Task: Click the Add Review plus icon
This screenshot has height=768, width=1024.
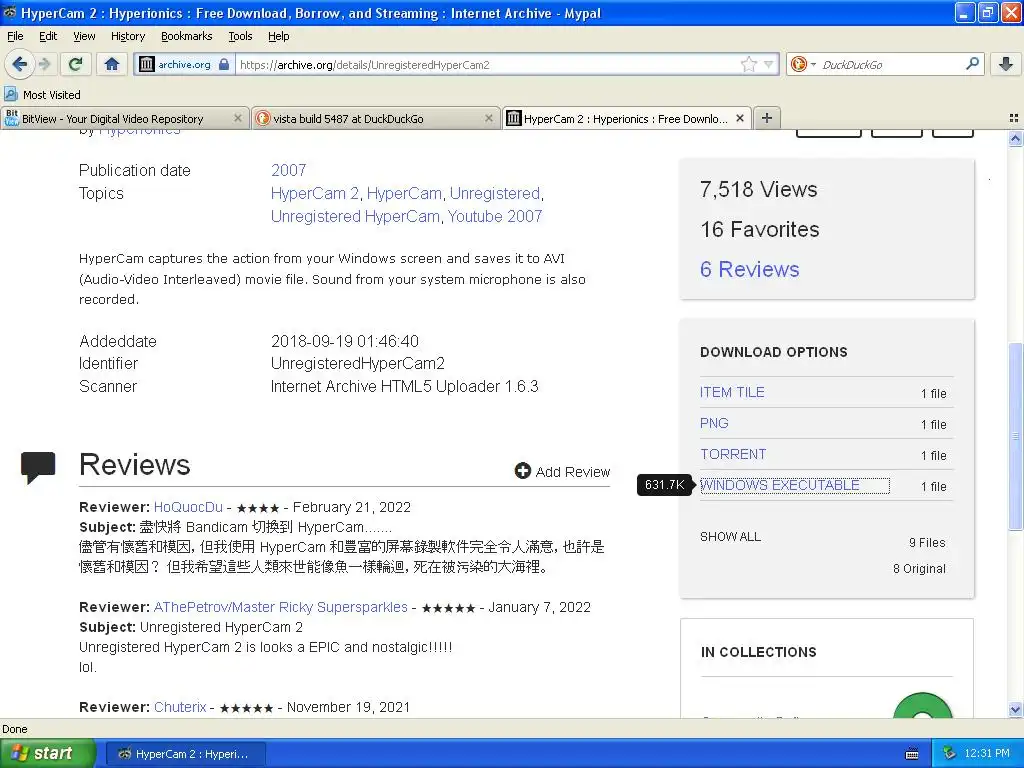Action: point(522,471)
